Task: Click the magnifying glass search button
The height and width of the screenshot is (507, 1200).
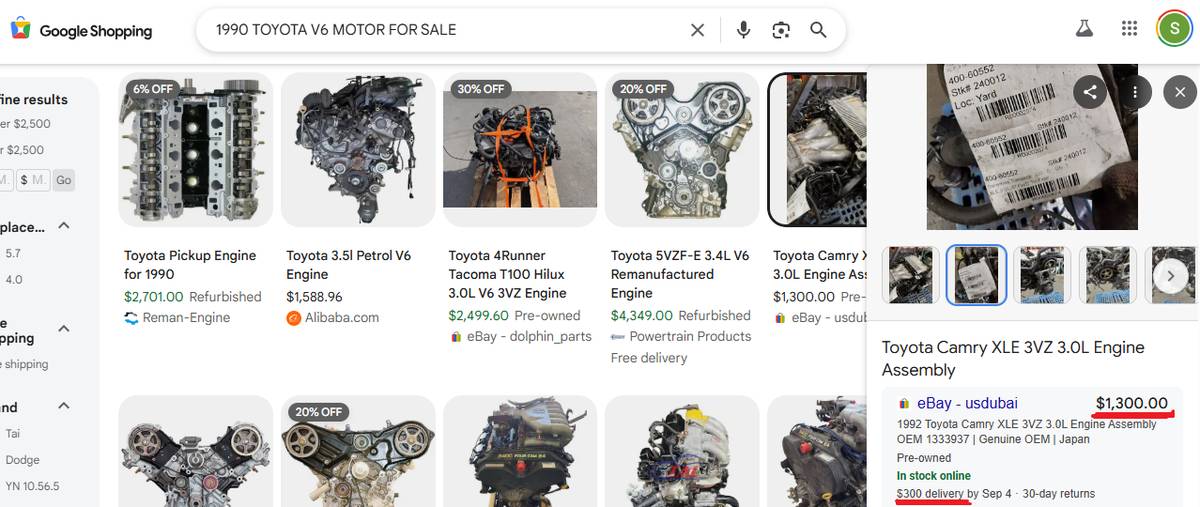Action: (x=818, y=30)
